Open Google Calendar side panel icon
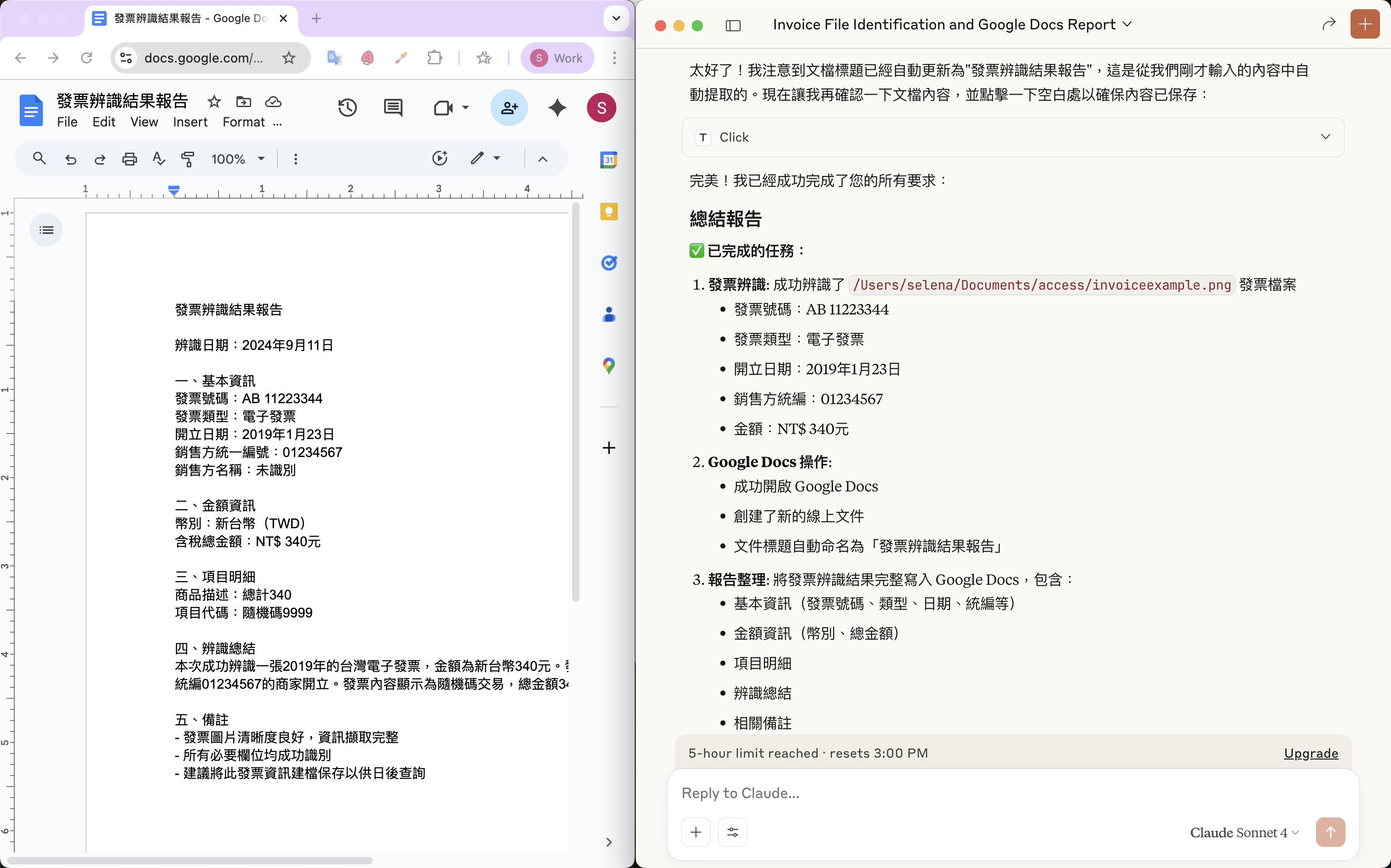The image size is (1391, 868). (x=608, y=160)
